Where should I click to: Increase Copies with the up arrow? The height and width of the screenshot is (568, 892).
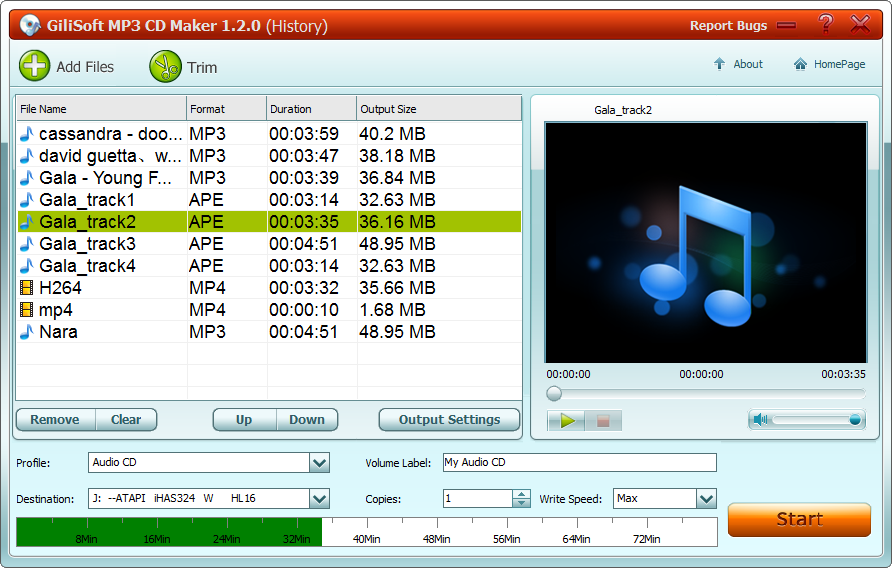point(521,494)
